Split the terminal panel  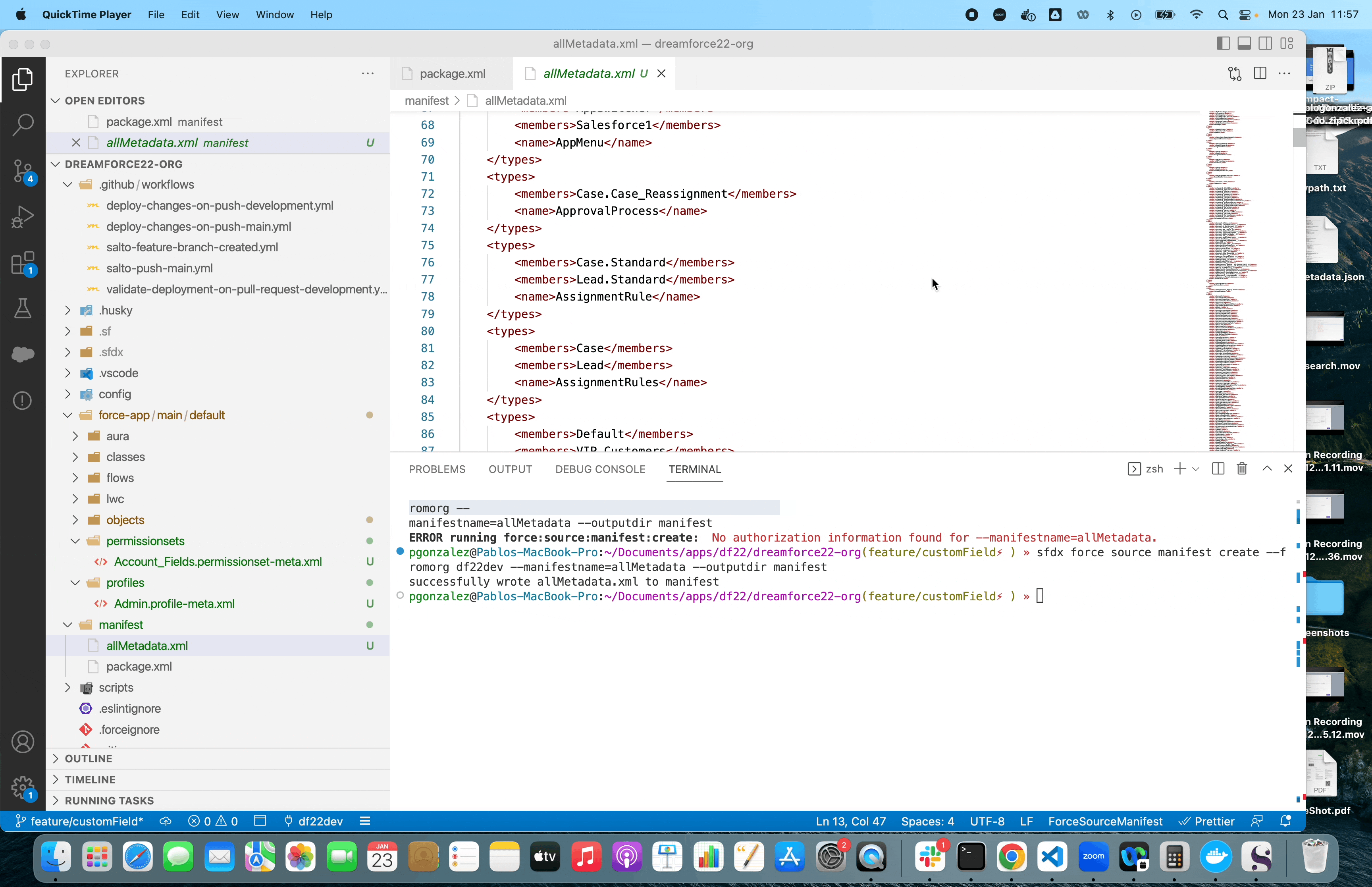pos(1218,469)
